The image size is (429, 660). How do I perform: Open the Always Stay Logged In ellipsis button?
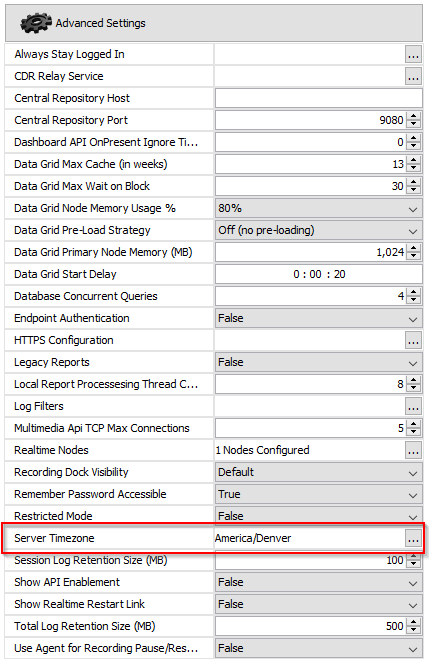click(413, 54)
